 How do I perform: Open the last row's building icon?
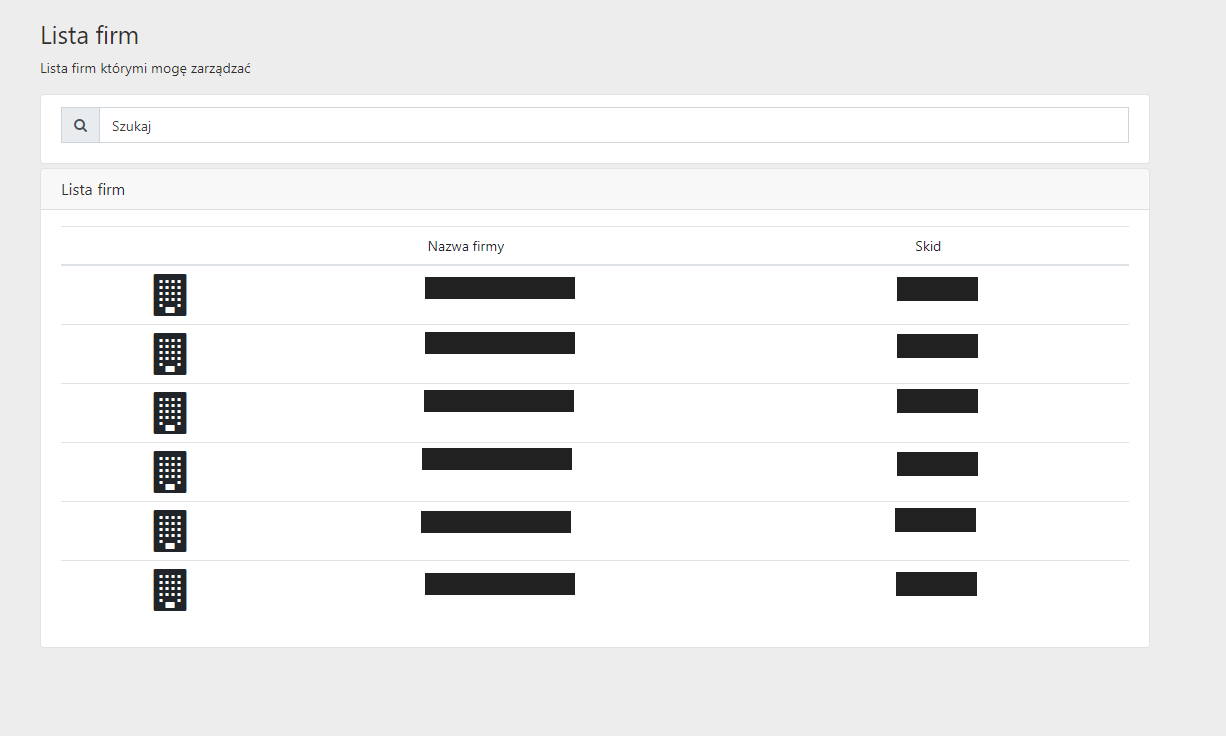click(170, 590)
